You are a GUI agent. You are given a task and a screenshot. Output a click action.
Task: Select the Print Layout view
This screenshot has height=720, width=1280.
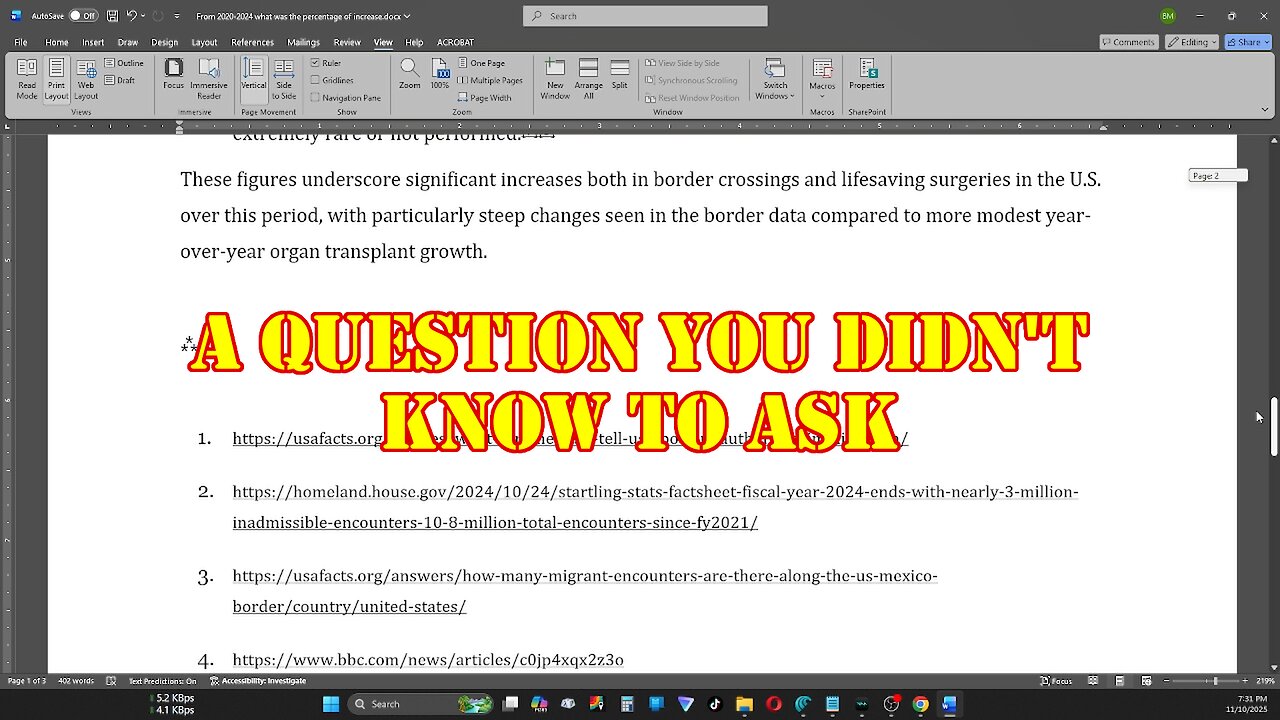click(x=56, y=79)
